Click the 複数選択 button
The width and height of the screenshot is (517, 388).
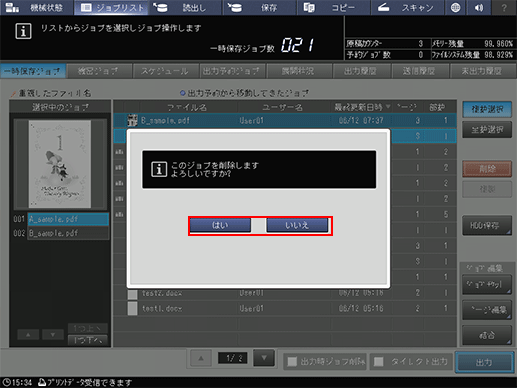pos(487,109)
